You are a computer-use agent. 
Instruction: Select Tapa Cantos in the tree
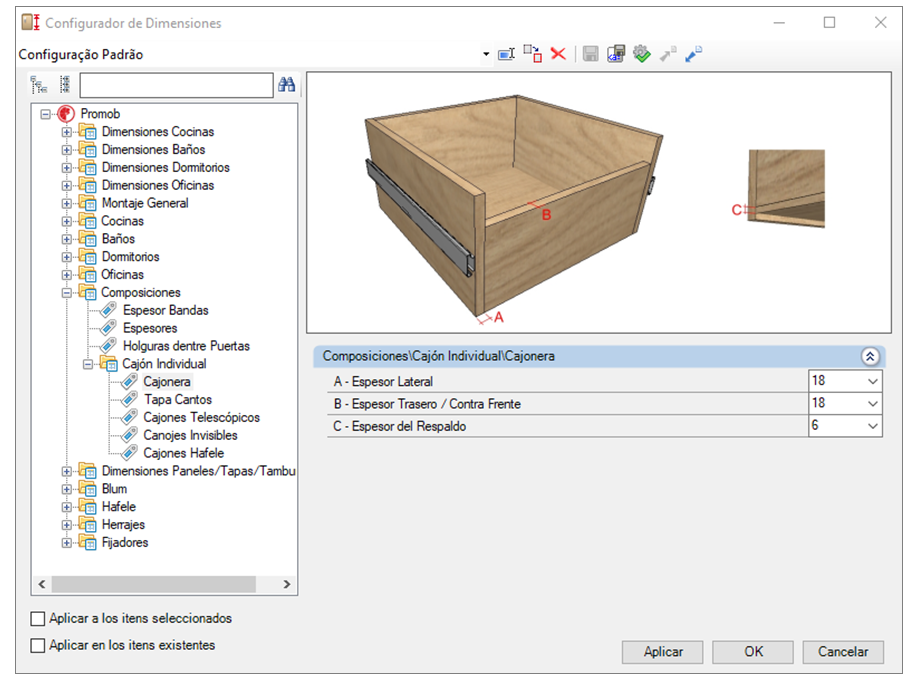178,399
